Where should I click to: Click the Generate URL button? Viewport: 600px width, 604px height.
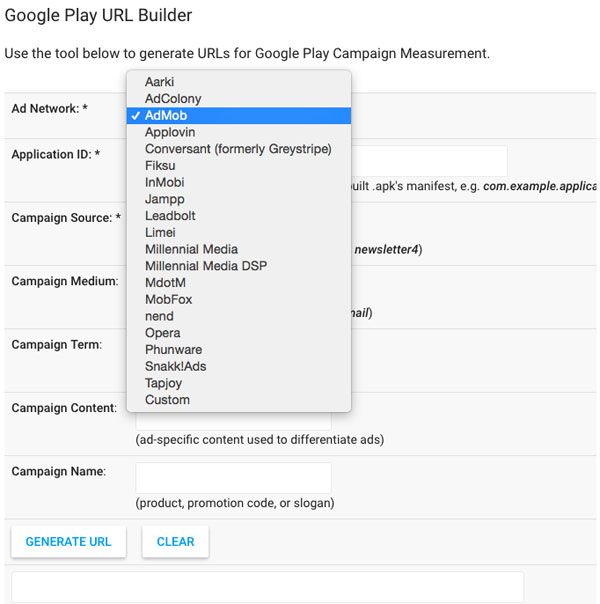68,541
